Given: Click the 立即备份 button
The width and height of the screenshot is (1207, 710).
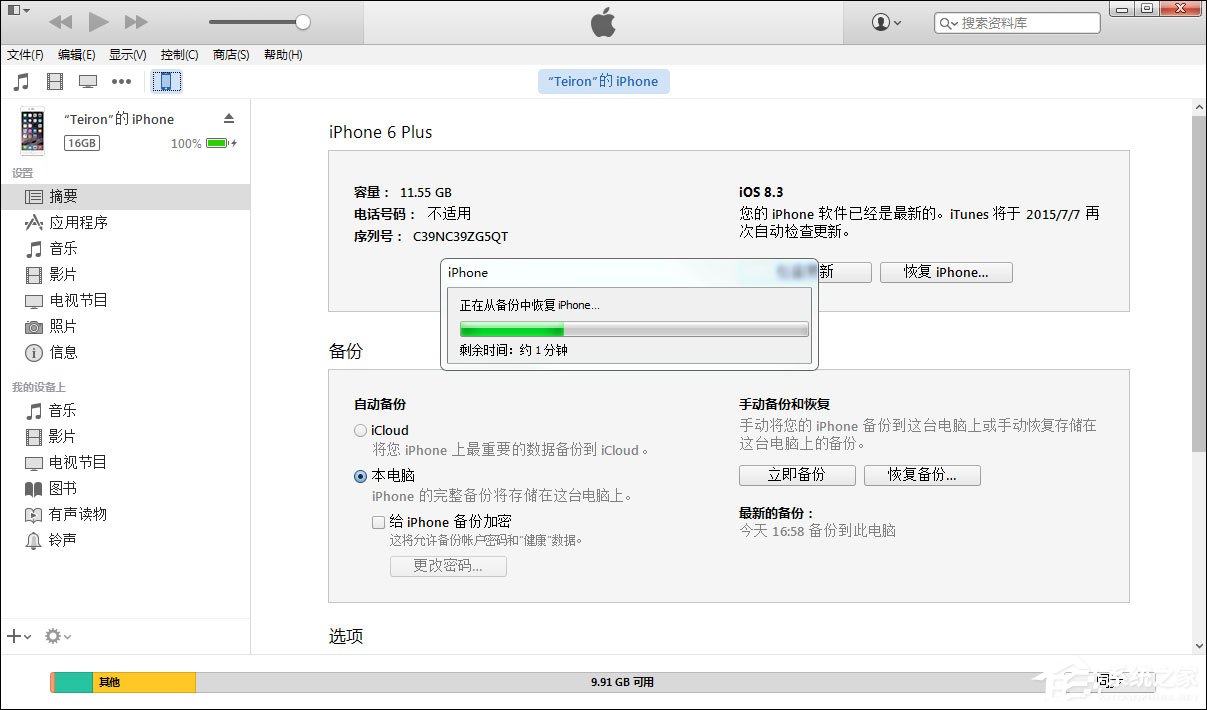Looking at the screenshot, I should click(x=796, y=475).
